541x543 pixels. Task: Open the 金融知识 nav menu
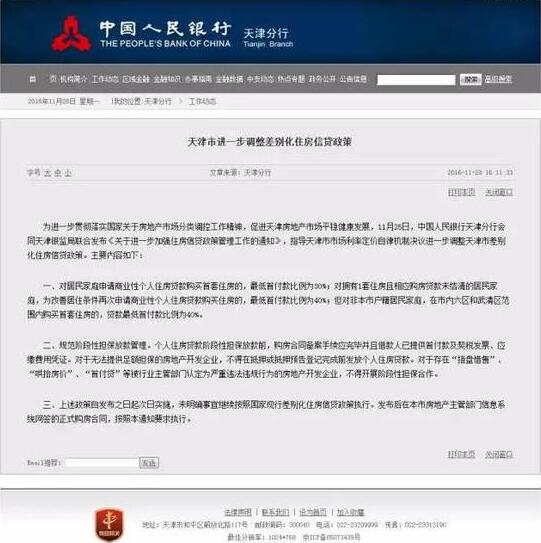coord(167,79)
